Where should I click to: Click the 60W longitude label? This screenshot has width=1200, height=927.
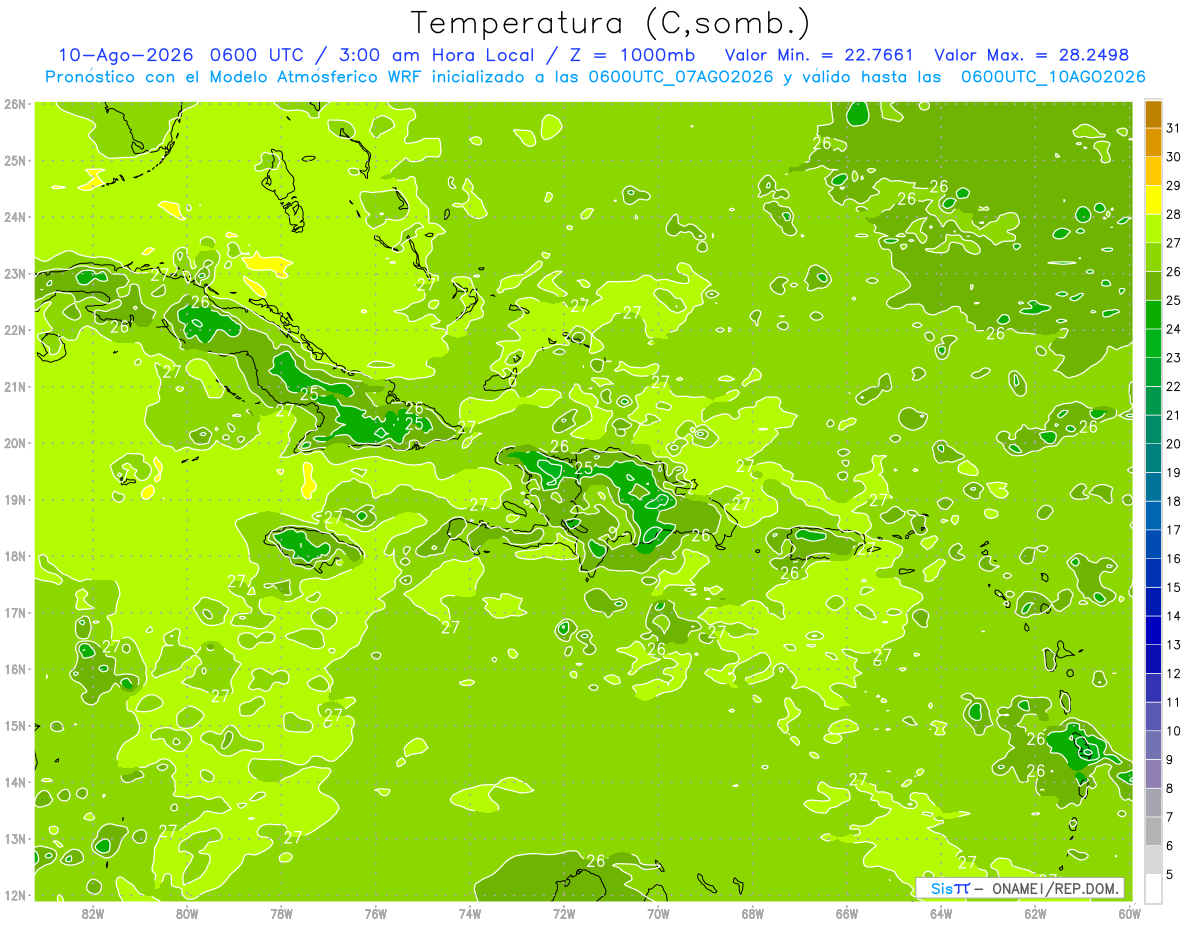pos(1129,913)
